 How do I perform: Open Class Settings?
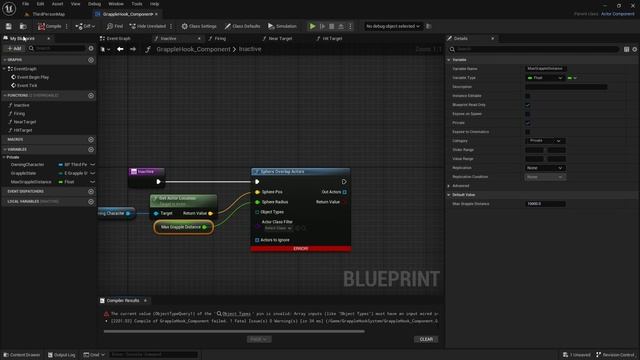click(199, 26)
